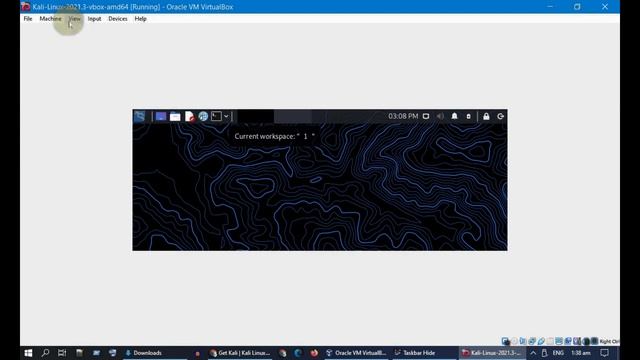Open the Kali applications menu dragon icon
640x360 pixels.
click(140, 116)
